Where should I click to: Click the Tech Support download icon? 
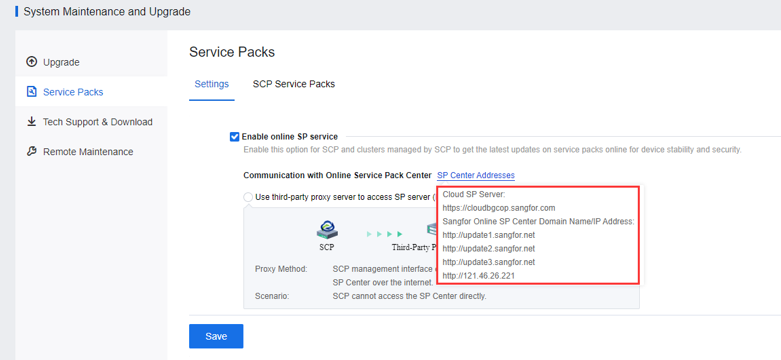(x=31, y=121)
